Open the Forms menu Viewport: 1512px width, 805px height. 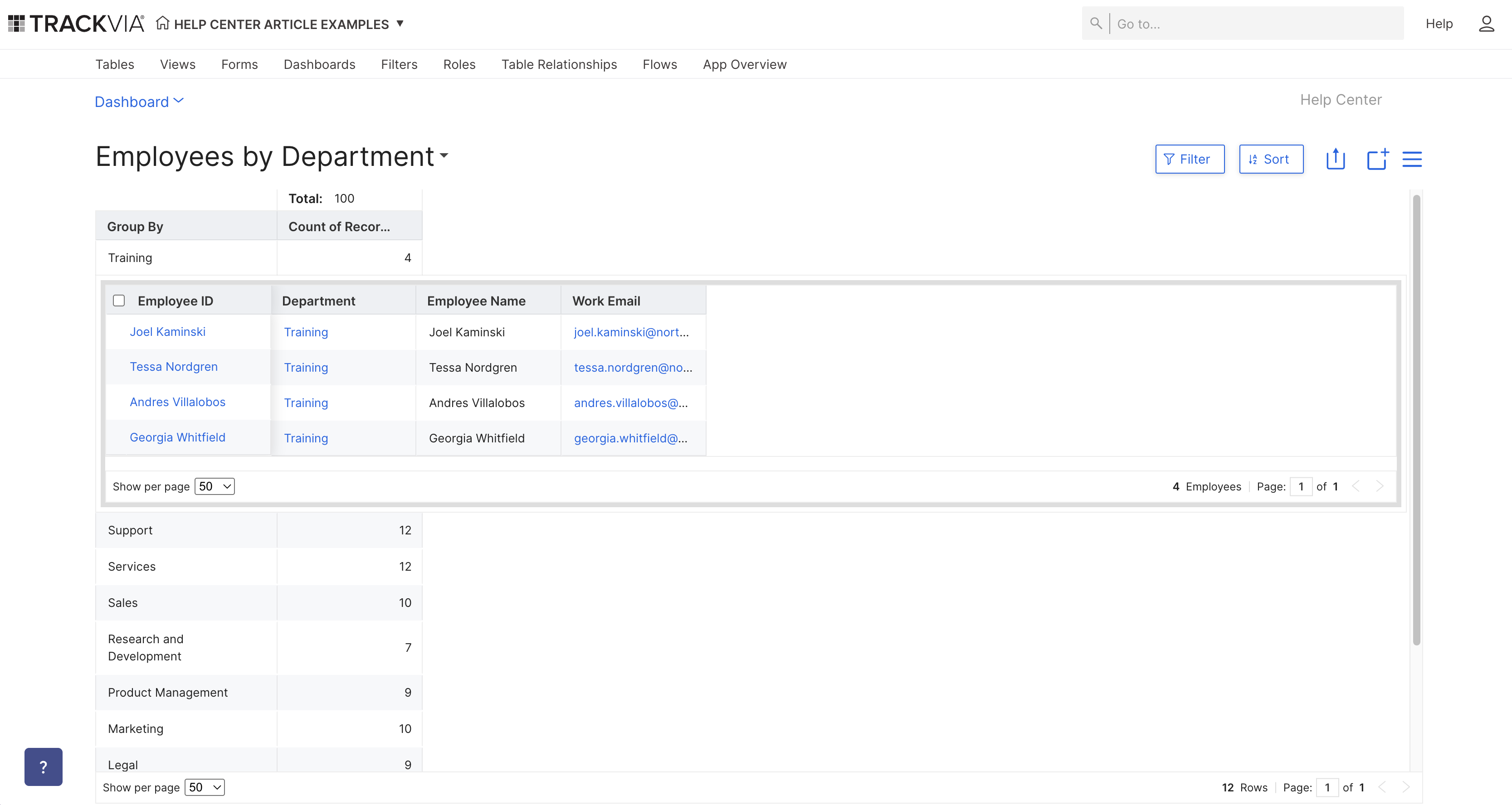coord(239,64)
